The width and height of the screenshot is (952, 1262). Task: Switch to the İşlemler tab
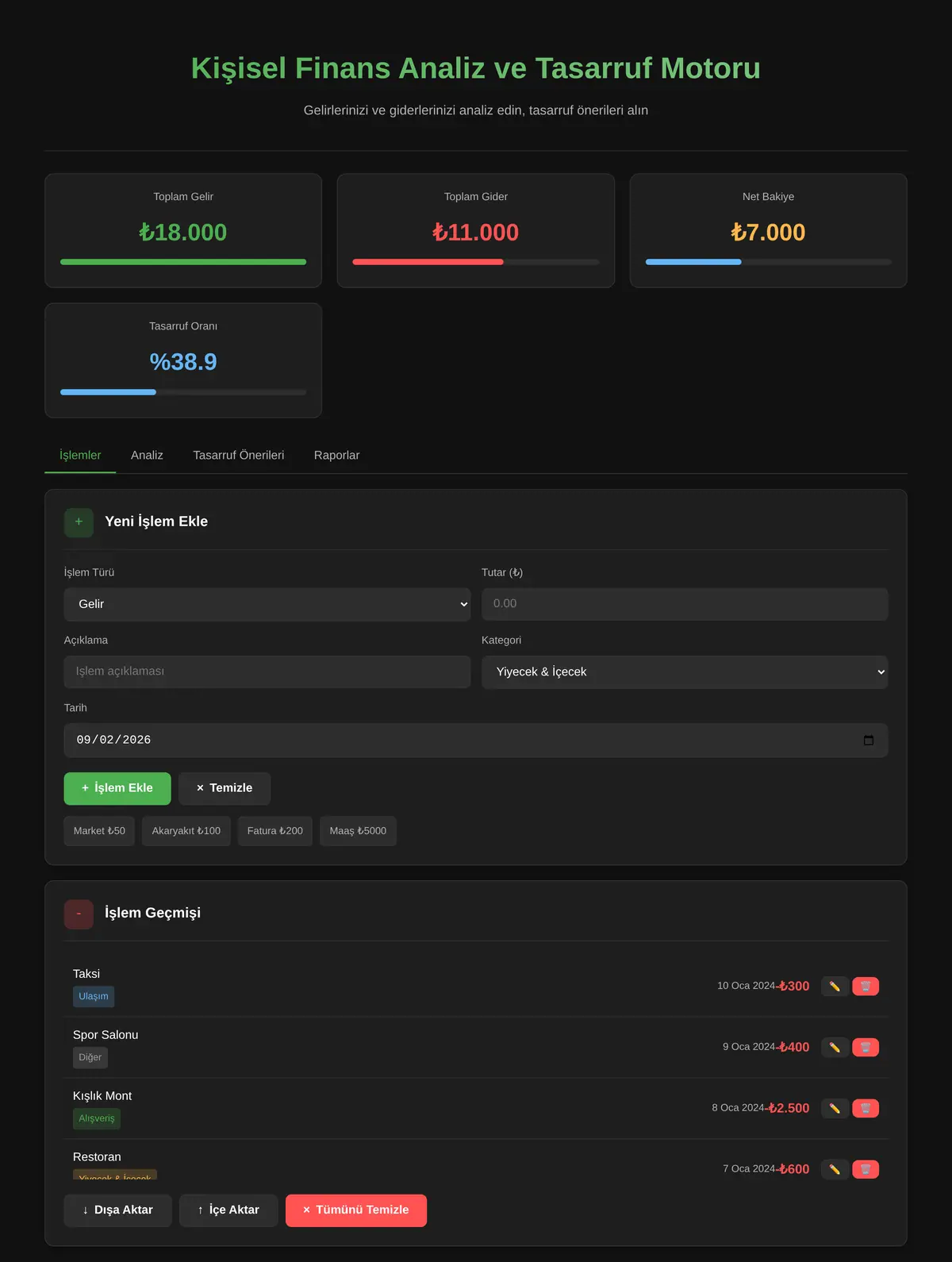(x=80, y=456)
